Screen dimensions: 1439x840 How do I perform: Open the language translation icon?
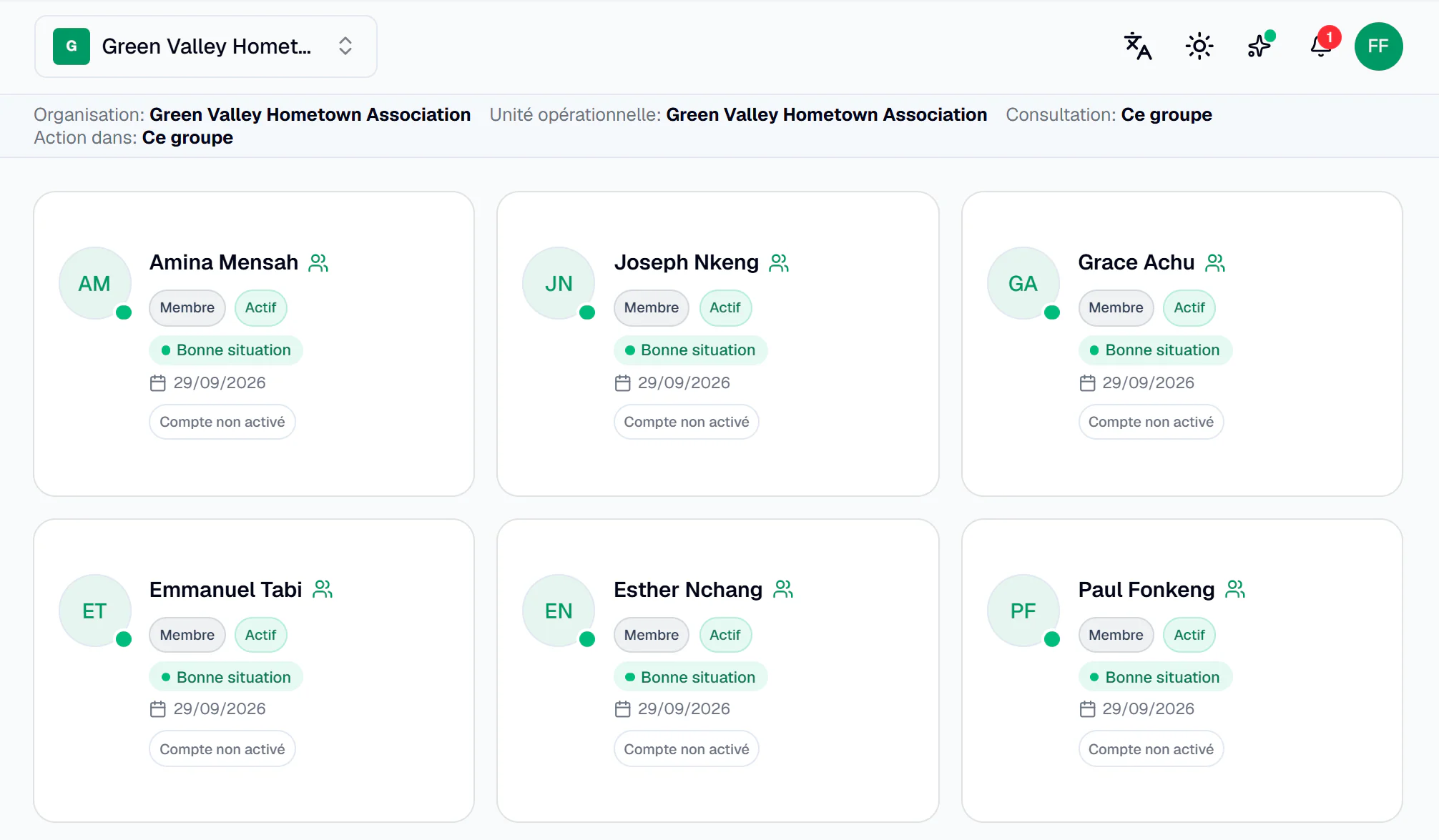pyautogui.click(x=1138, y=46)
